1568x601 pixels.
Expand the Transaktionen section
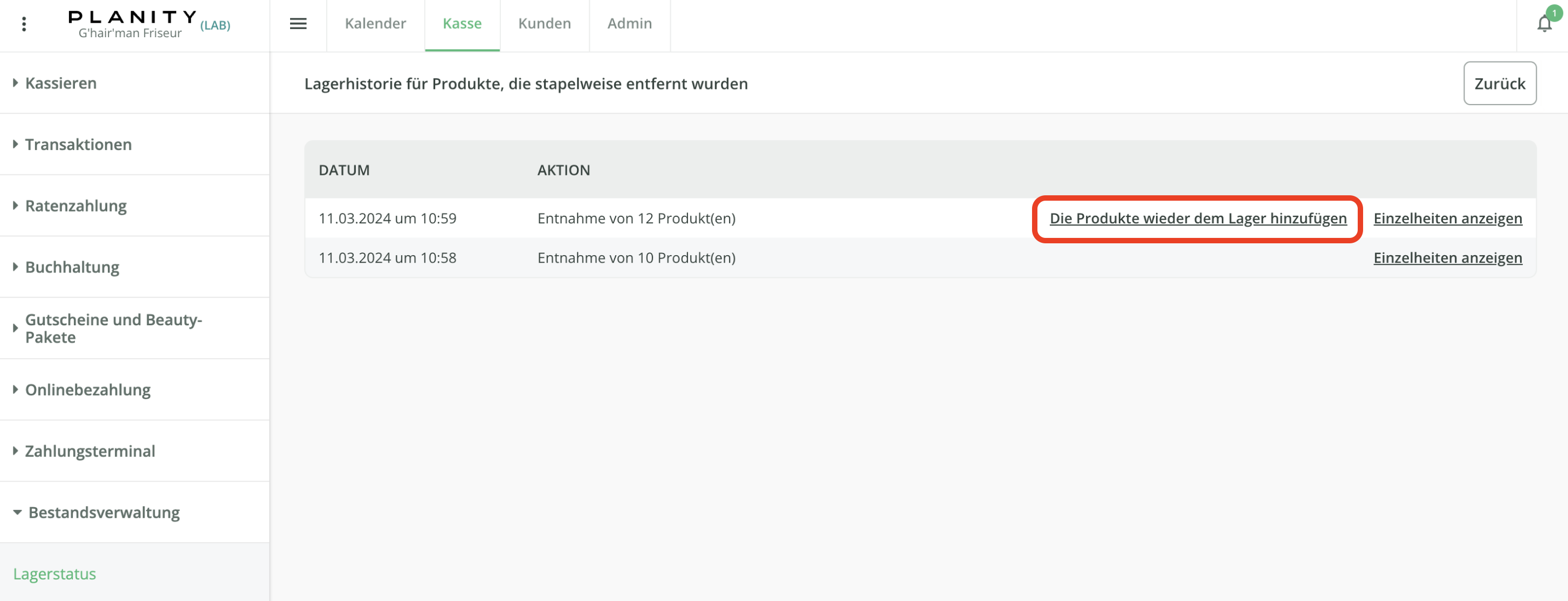pos(78,144)
